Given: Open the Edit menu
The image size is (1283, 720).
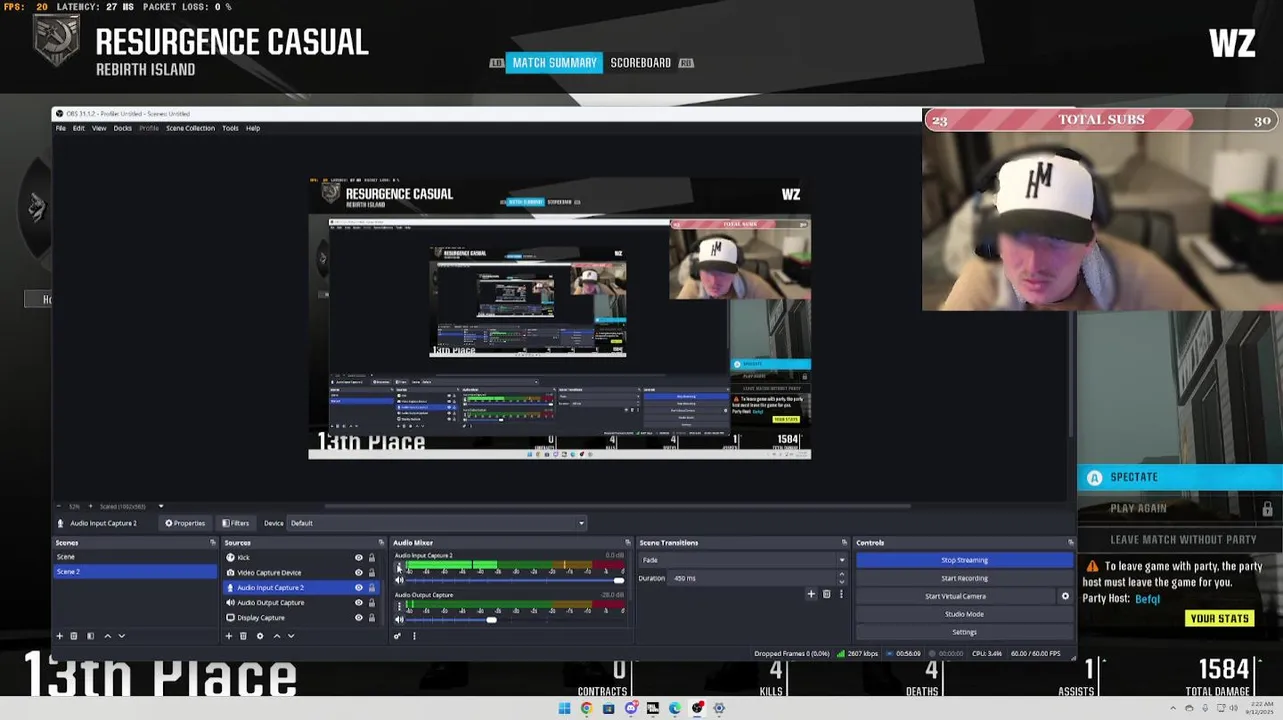Looking at the screenshot, I should 79,128.
